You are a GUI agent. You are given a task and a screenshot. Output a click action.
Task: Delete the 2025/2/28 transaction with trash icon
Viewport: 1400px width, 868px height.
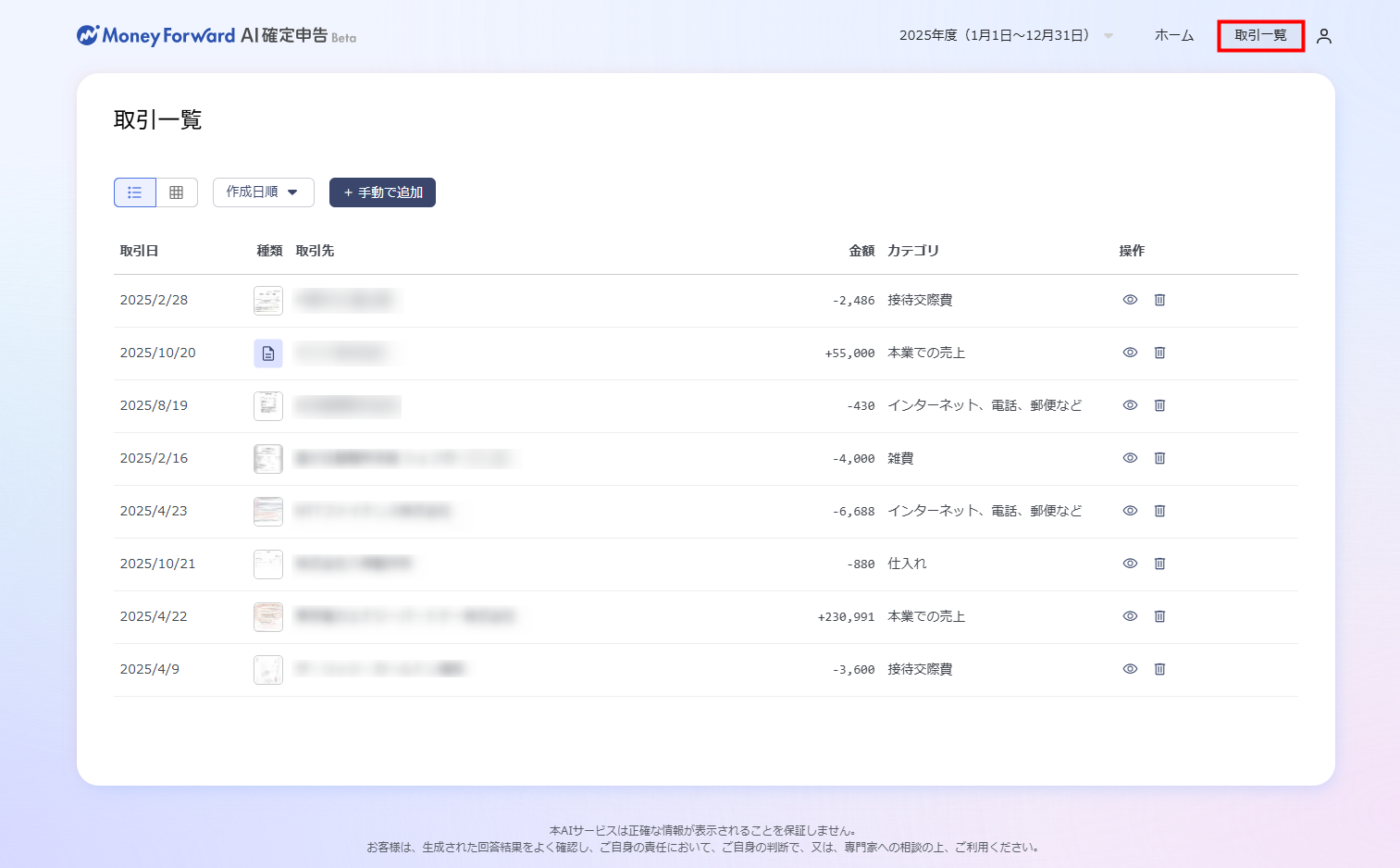click(1159, 300)
